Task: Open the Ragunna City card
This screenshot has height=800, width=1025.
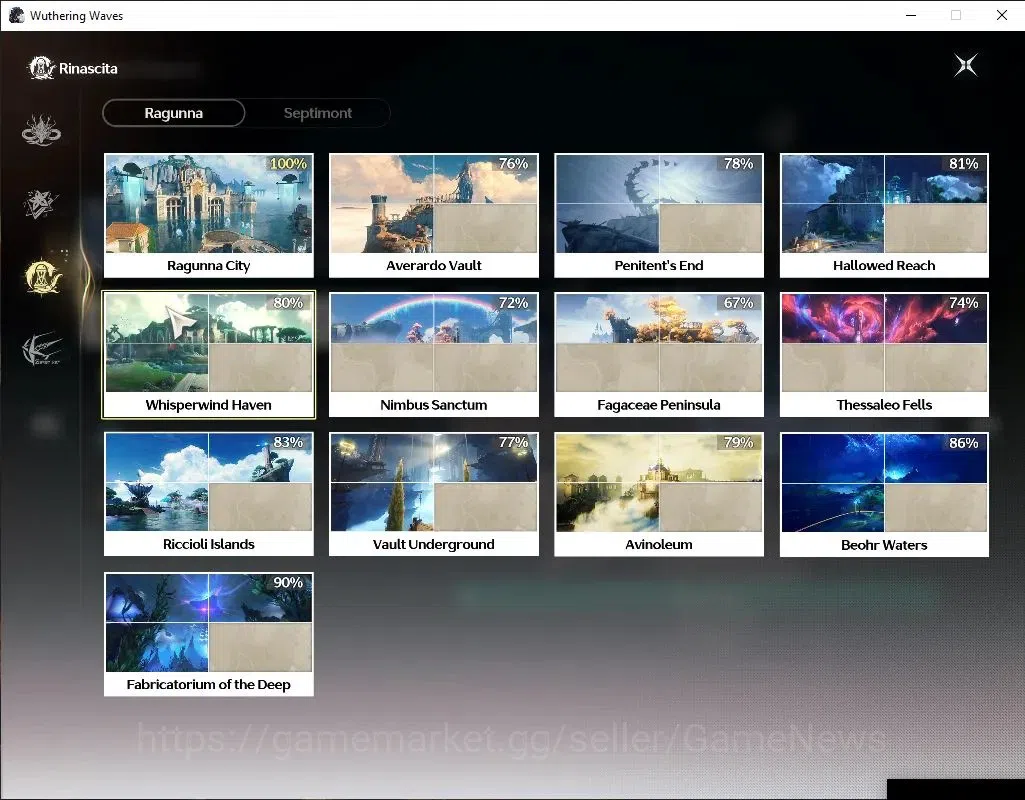Action: click(x=209, y=216)
